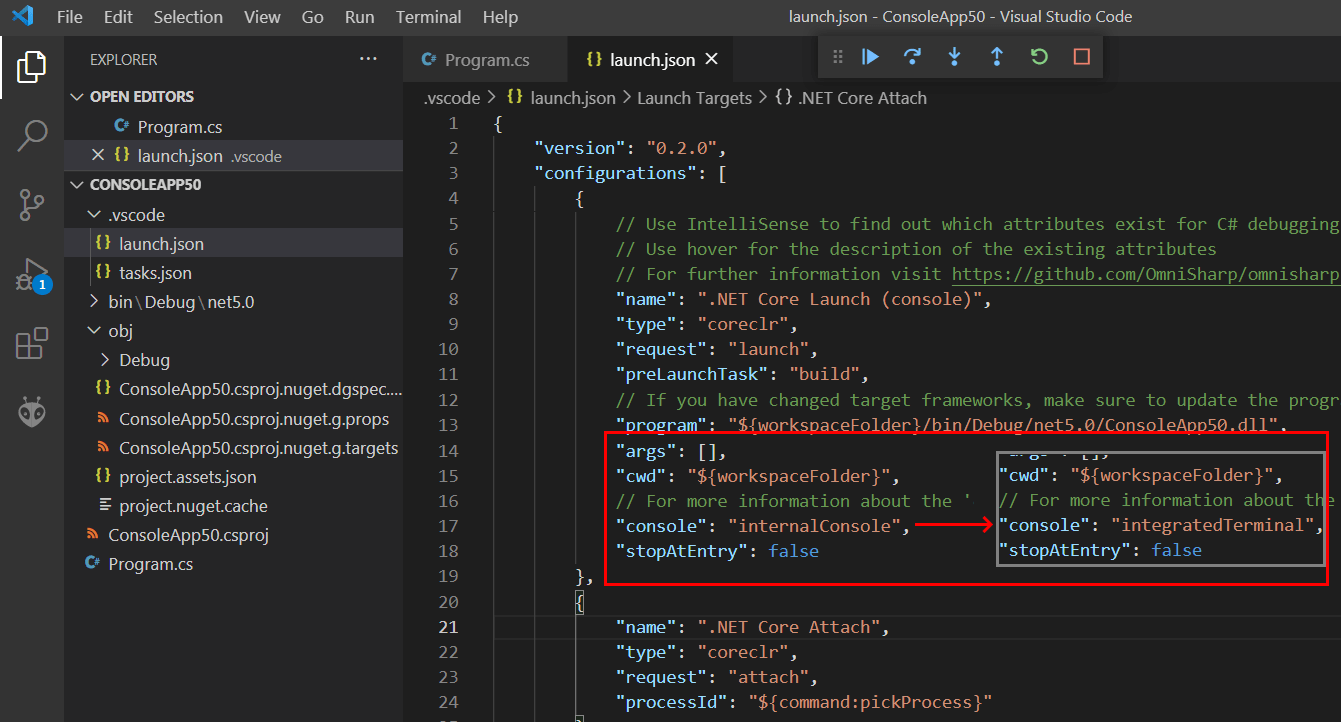The height and width of the screenshot is (722, 1341).
Task: Click the .vscode breadcrumb segment
Action: (451, 98)
